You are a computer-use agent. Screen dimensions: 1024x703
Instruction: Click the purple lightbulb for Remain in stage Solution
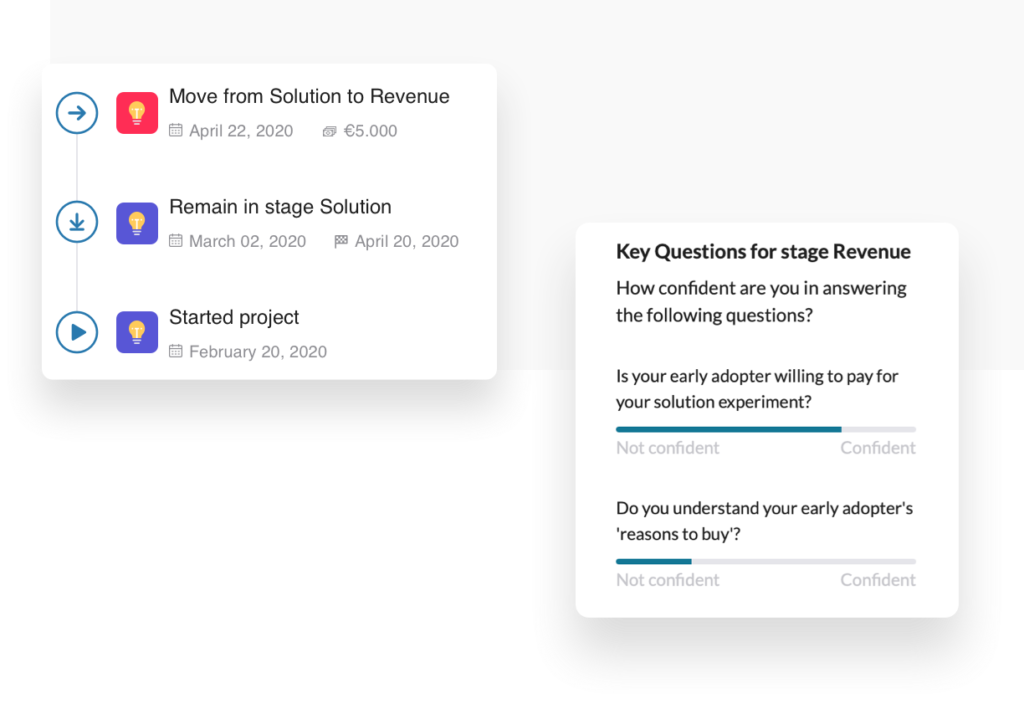point(137,222)
